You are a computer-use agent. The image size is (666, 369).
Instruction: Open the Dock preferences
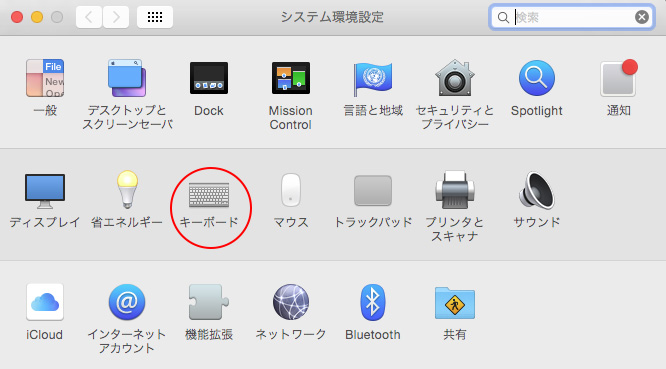[209, 78]
